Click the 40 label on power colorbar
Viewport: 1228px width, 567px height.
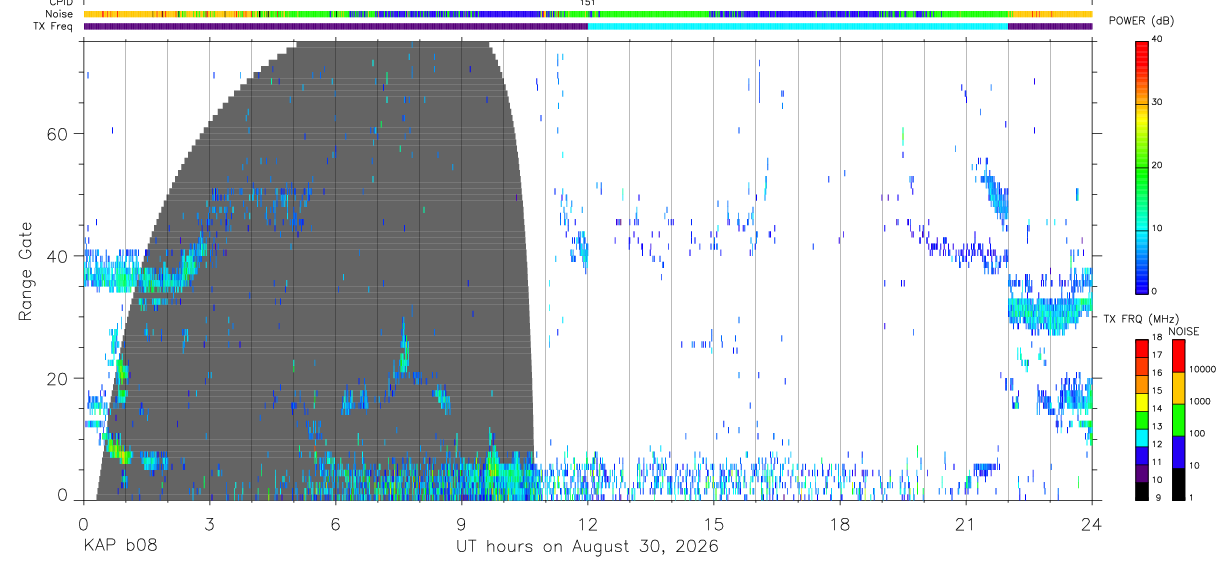pos(1158,39)
